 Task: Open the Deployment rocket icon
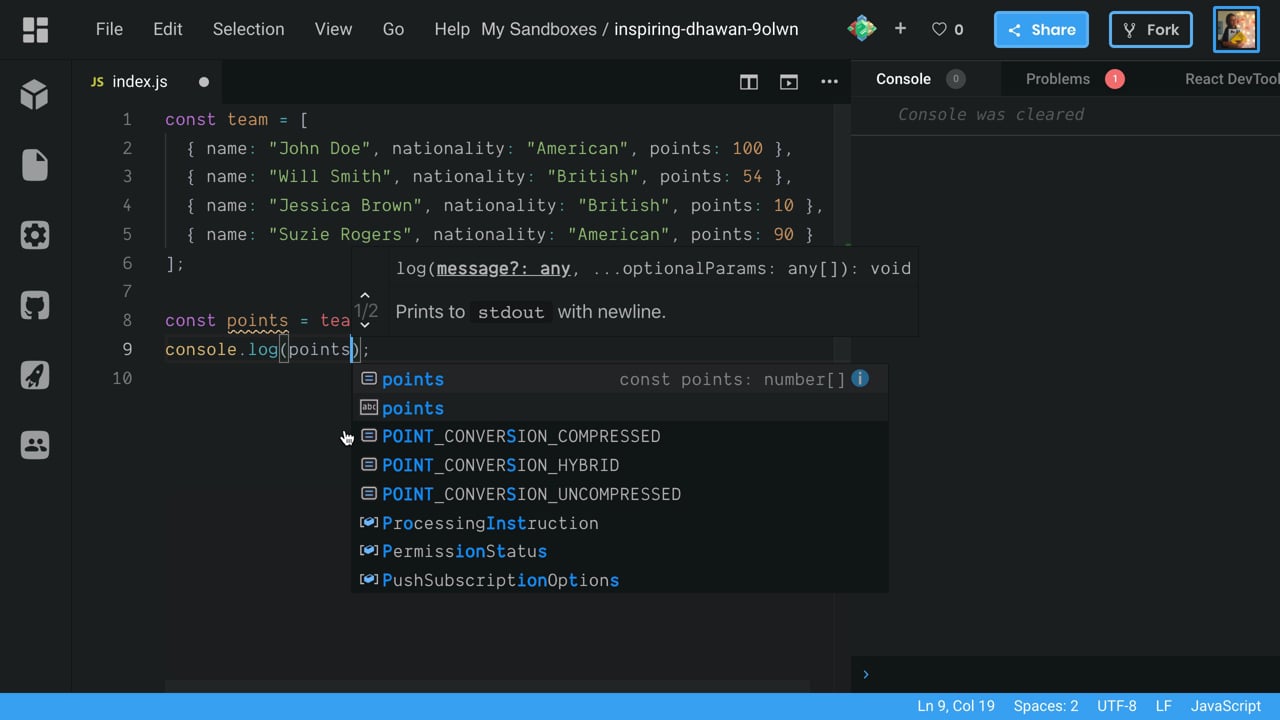click(35, 375)
